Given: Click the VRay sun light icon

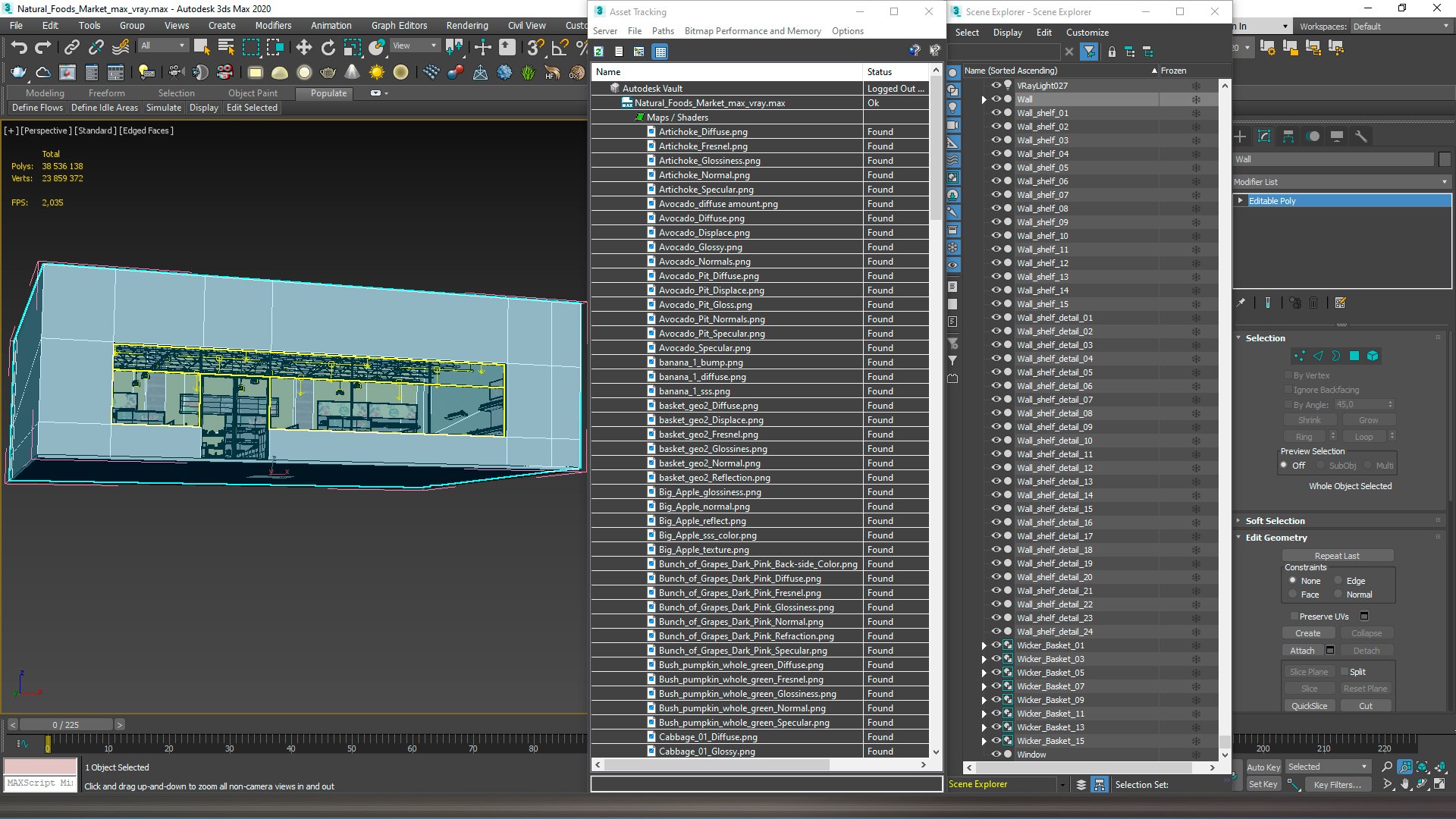Looking at the screenshot, I should click(376, 72).
